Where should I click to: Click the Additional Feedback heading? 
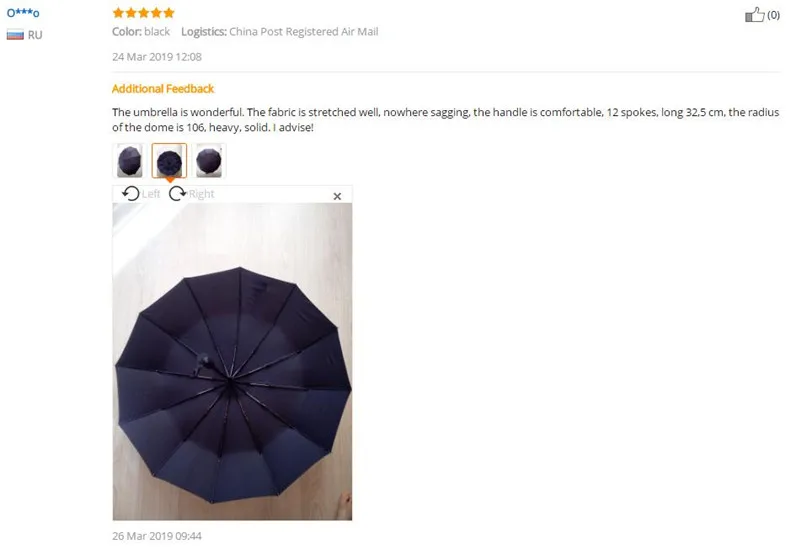point(163,89)
